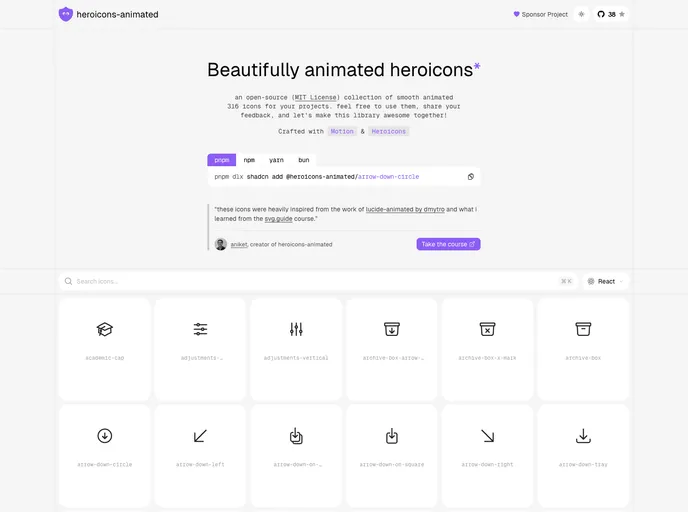Select the archive-box-arrow-down icon
Viewport: 688px width, 512px height.
[392, 329]
